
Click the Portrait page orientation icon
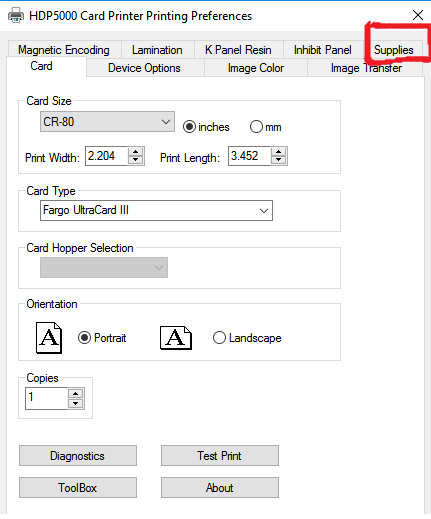(49, 337)
